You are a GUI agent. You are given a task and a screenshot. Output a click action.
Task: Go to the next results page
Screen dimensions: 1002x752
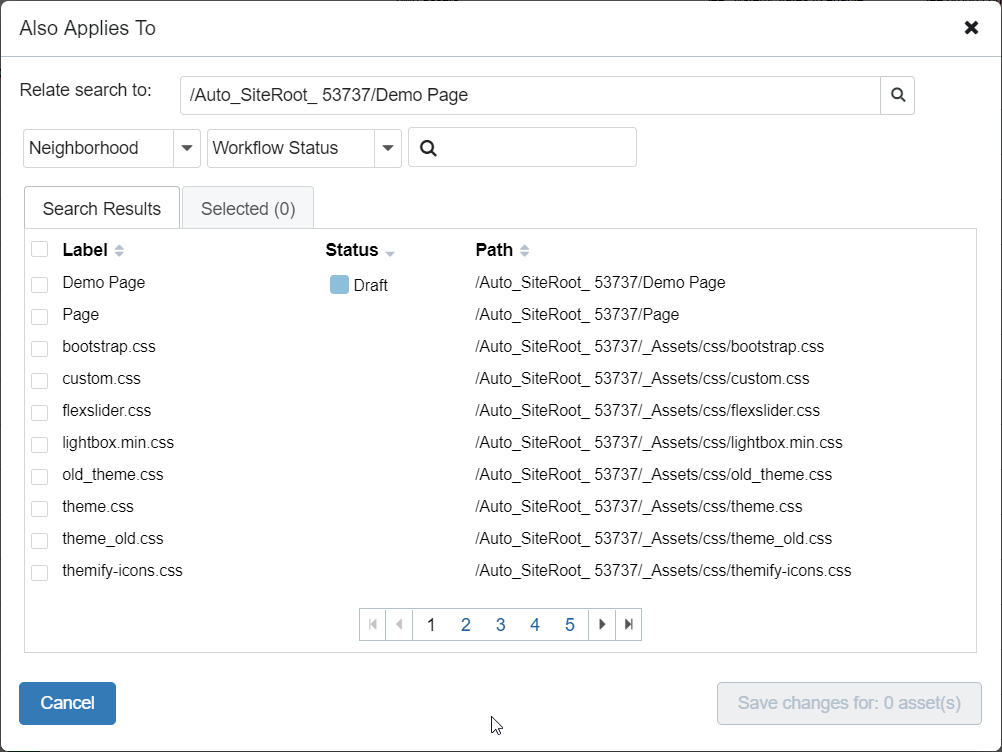(x=602, y=624)
